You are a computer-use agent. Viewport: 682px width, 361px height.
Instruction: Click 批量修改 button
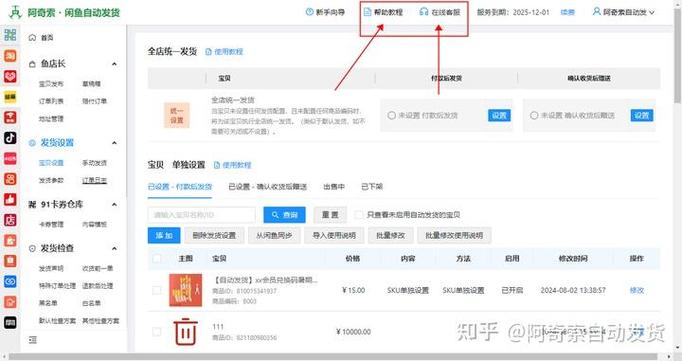391,235
